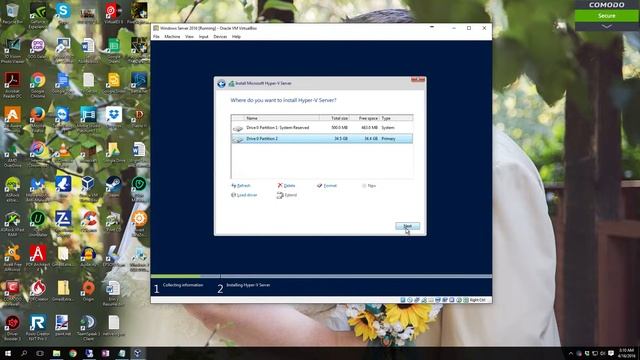Click the Type column header
This screenshot has height=360, width=640.
tap(396, 118)
